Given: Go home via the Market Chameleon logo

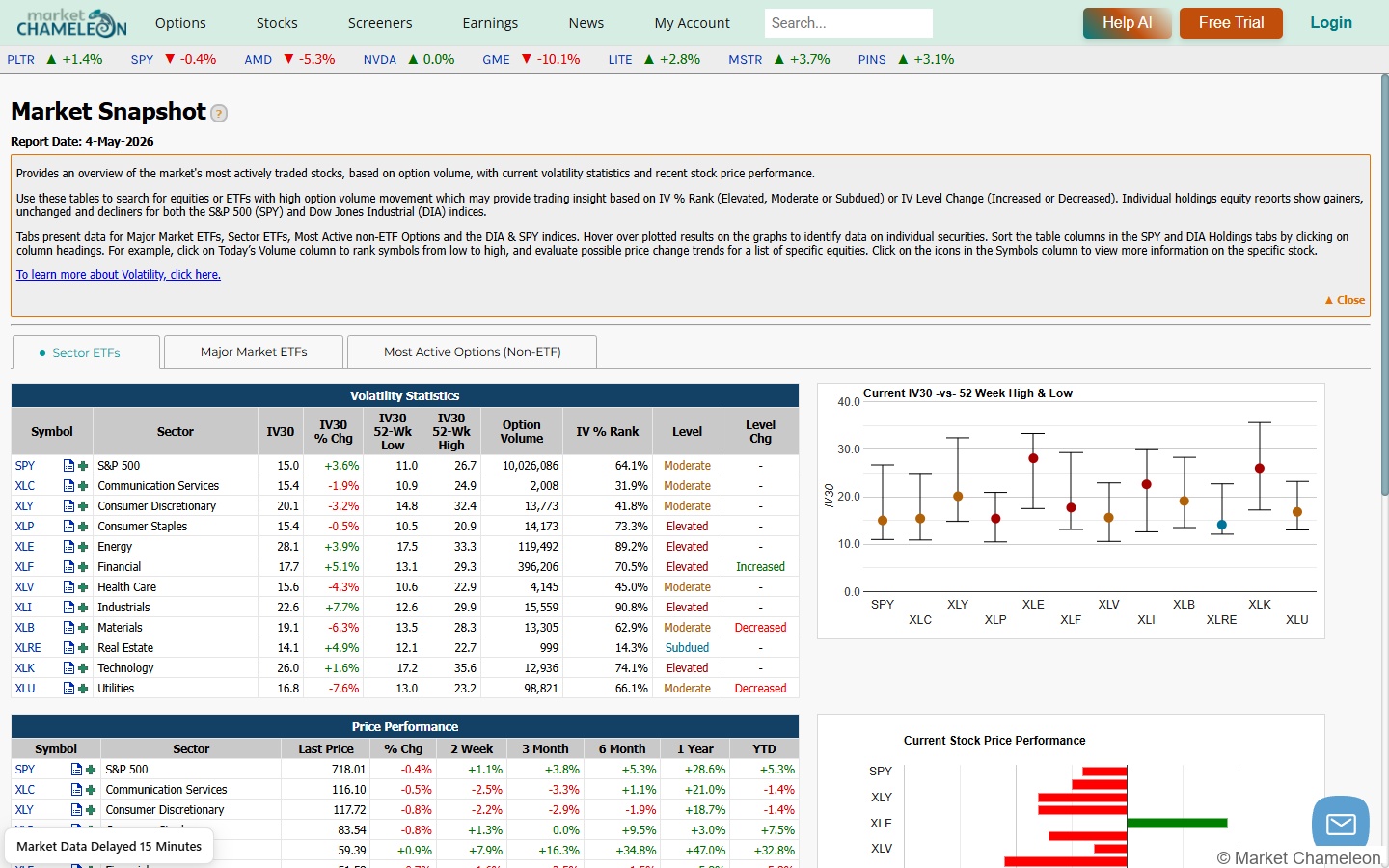Looking at the screenshot, I should point(71,22).
